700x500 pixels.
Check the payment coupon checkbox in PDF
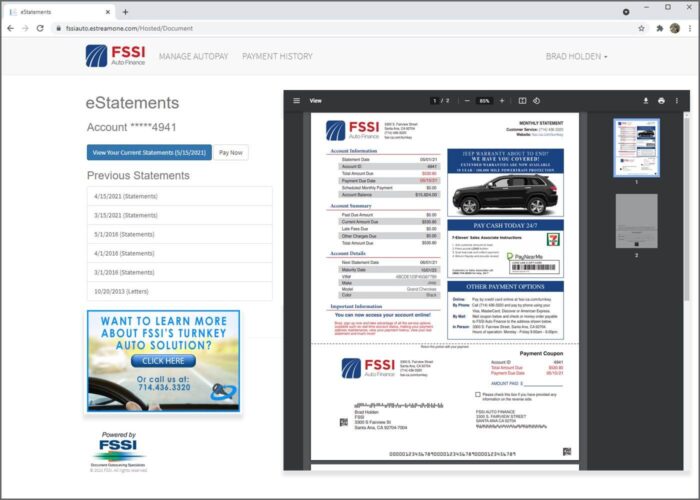click(478, 395)
